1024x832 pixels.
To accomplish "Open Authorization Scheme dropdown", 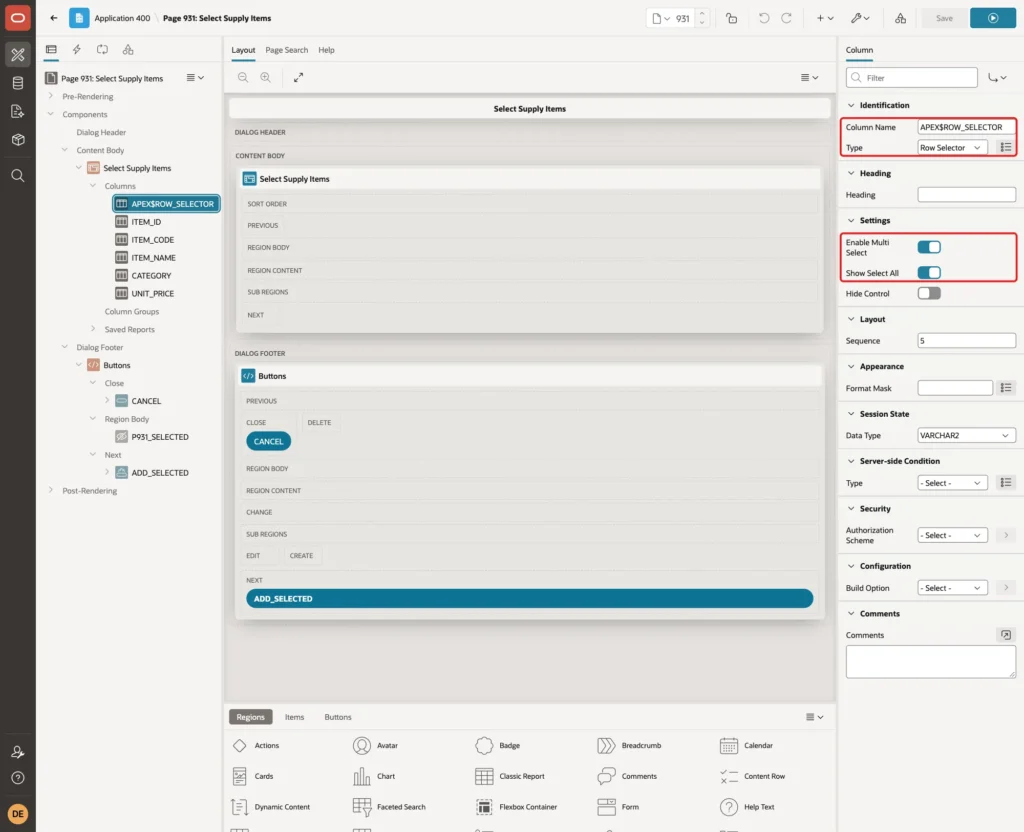I will [x=952, y=535].
